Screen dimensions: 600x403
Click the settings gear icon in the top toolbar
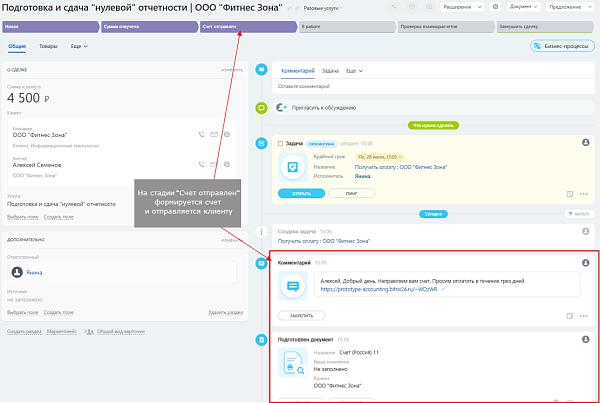point(496,7)
